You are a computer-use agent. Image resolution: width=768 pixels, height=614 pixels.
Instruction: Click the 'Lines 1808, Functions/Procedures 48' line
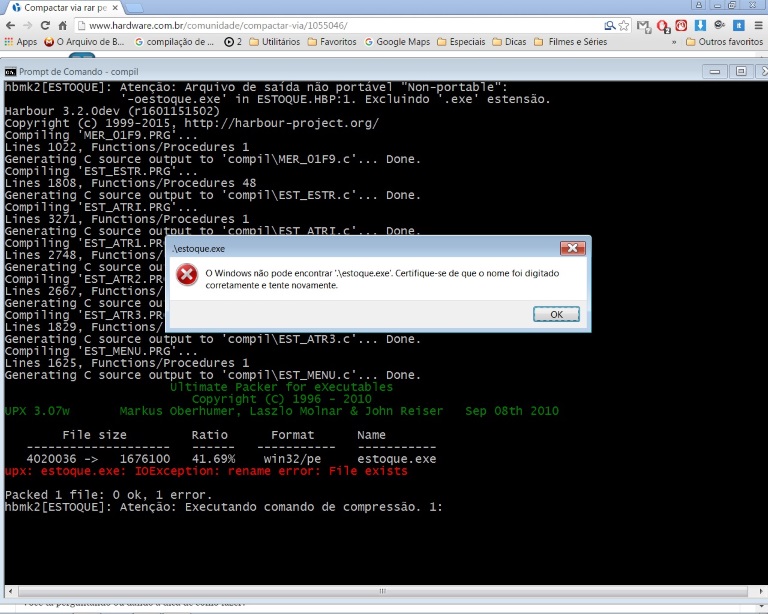[x=130, y=183]
